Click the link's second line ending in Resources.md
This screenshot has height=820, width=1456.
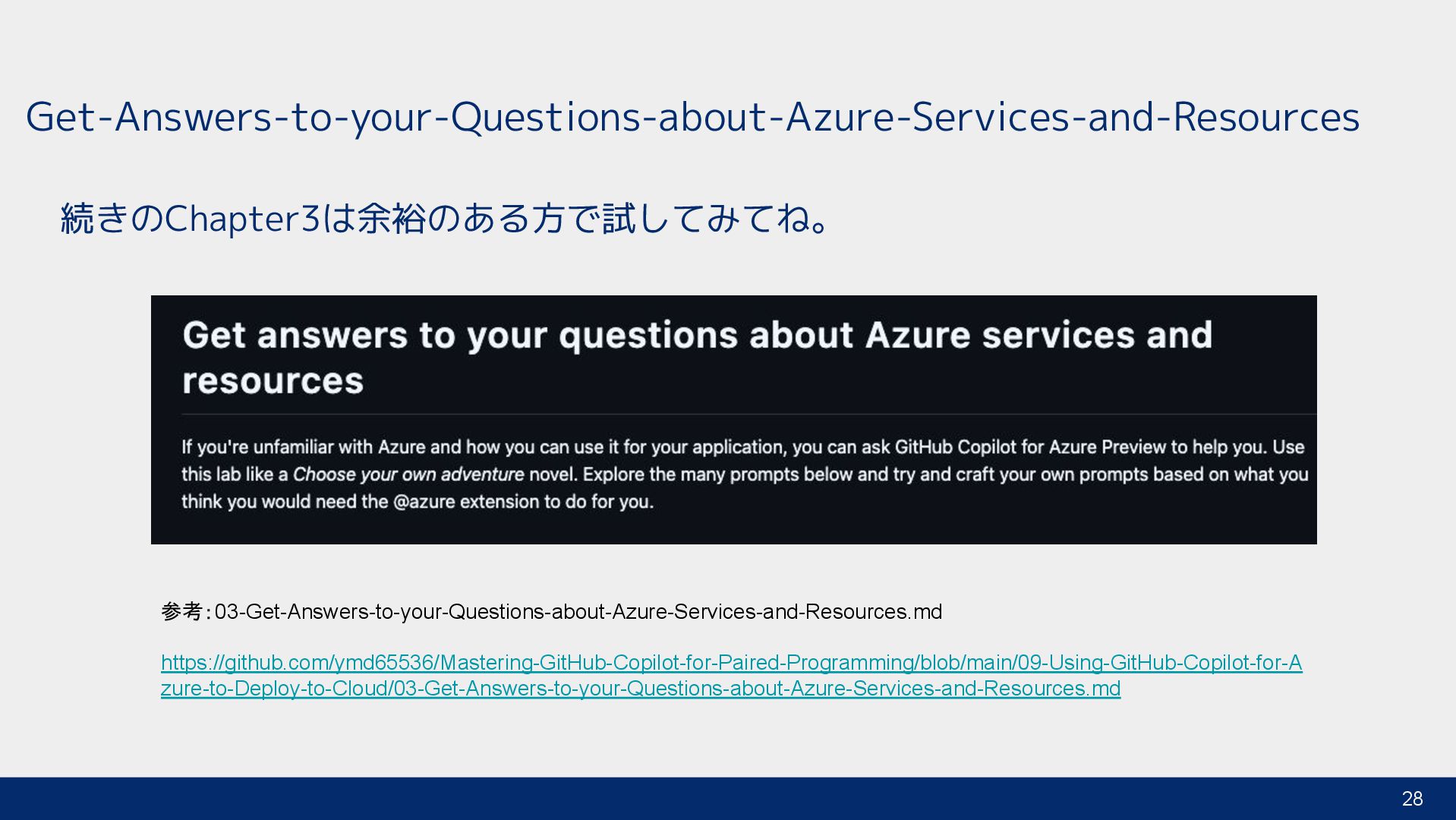tap(640, 689)
